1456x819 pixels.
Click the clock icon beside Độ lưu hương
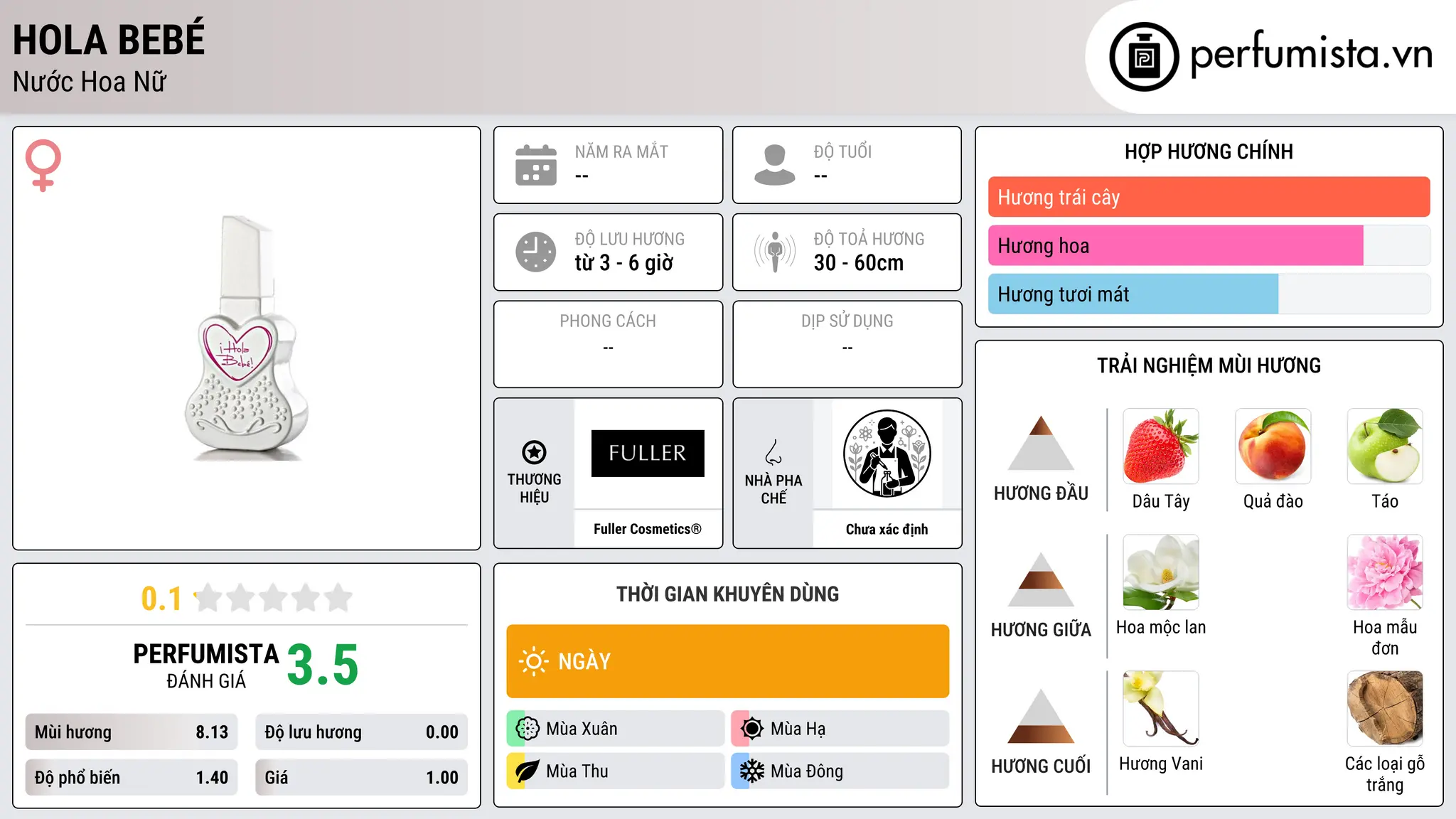[x=536, y=252]
